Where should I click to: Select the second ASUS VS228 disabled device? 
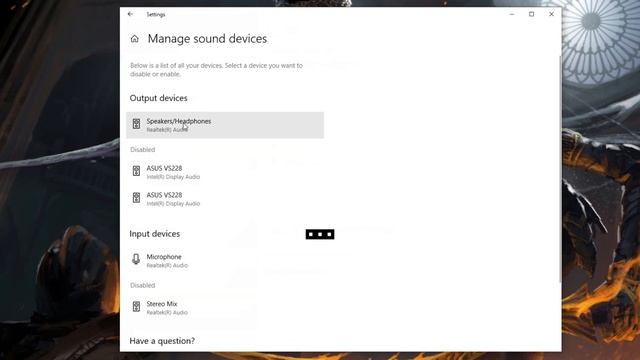tap(225, 199)
